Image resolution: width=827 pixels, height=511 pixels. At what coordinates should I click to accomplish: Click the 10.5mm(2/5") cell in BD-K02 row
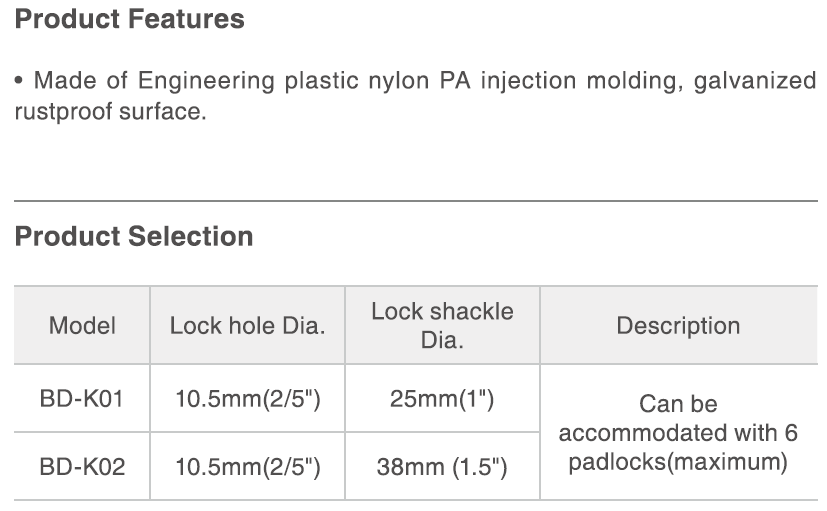247,466
